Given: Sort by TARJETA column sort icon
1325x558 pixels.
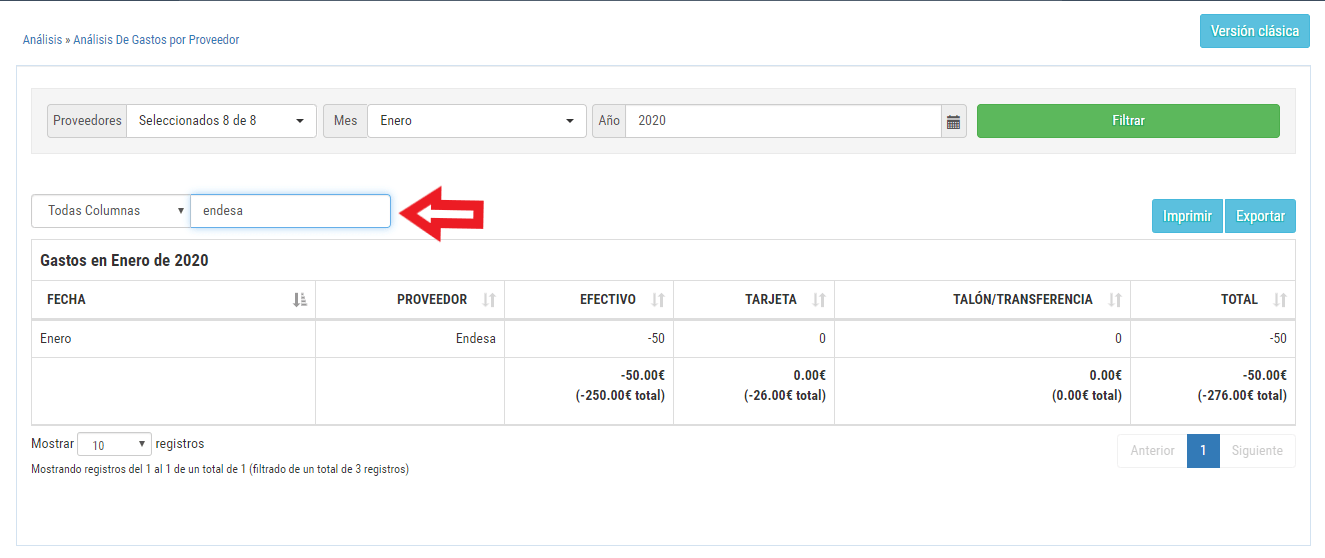Looking at the screenshot, I should [819, 300].
